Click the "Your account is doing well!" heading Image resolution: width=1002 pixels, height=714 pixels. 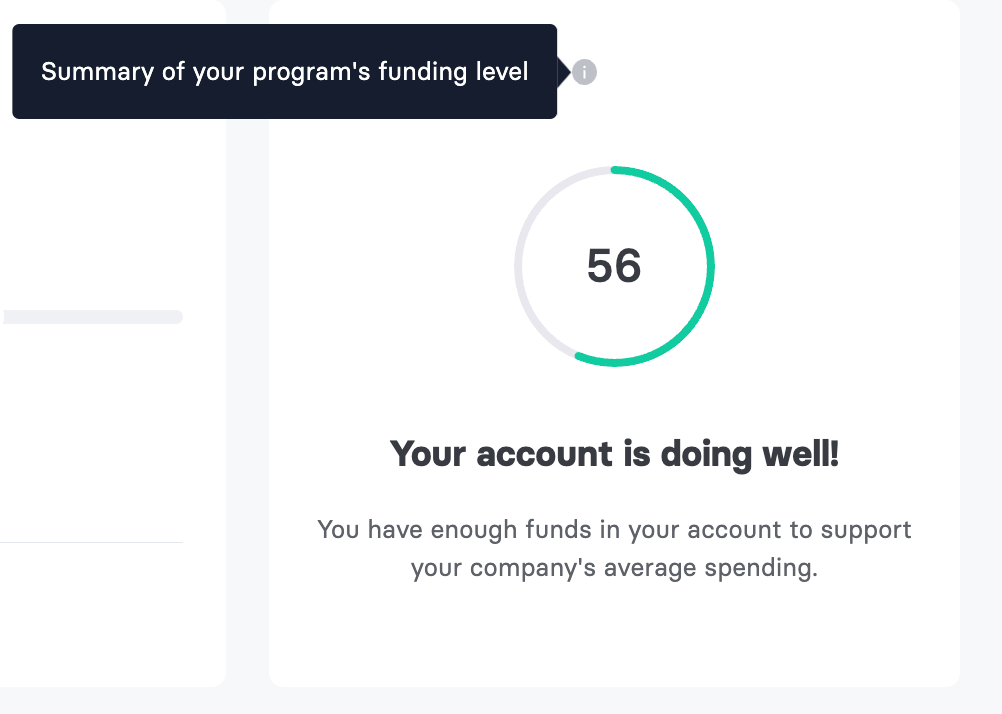coord(614,454)
